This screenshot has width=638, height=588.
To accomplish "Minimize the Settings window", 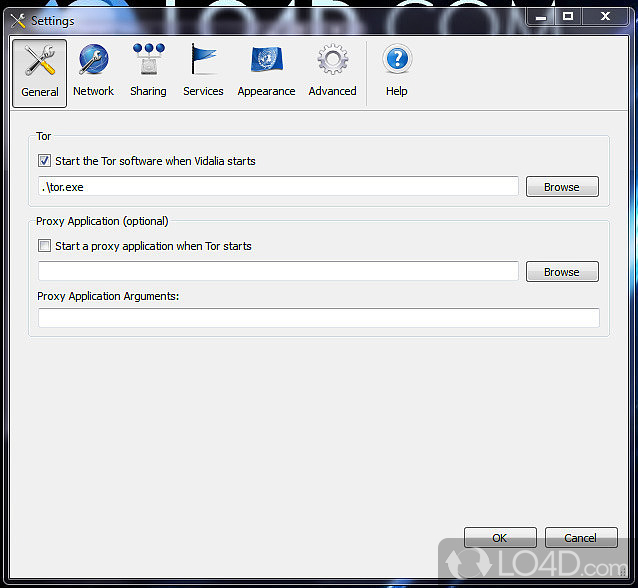I will [x=541, y=17].
